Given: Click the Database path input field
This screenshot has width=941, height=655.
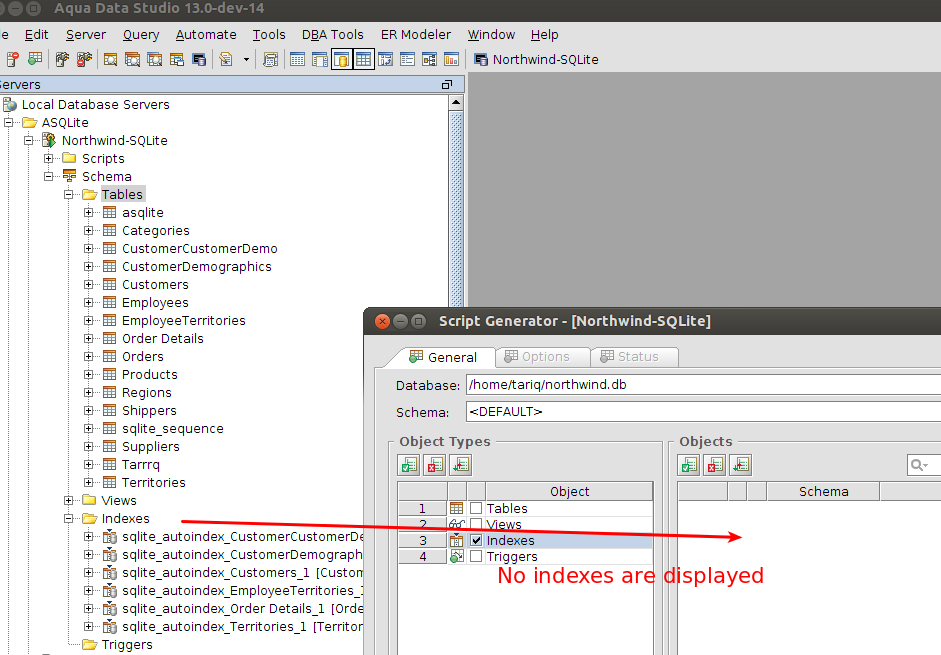Looking at the screenshot, I should click(703, 385).
